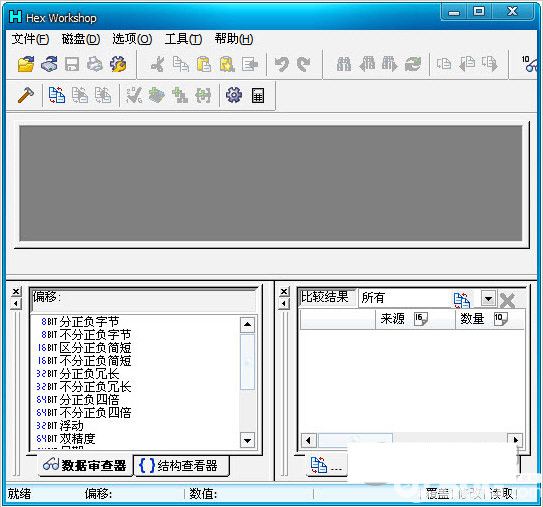Screen dimensions: 543x507
Task: Click the compare icon beside 所有
Action: coord(462,300)
